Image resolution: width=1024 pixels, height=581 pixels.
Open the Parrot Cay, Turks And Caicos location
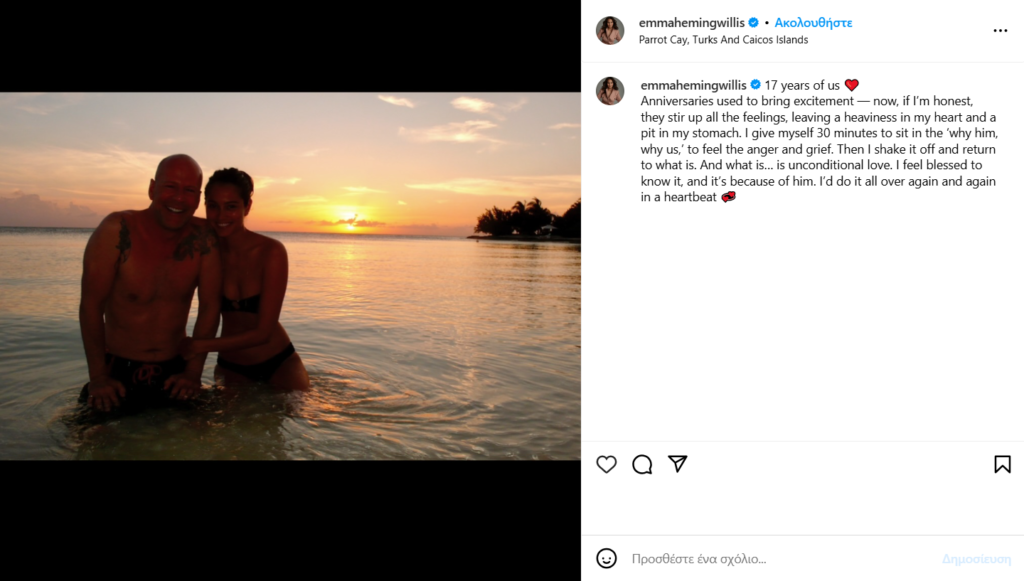click(723, 40)
